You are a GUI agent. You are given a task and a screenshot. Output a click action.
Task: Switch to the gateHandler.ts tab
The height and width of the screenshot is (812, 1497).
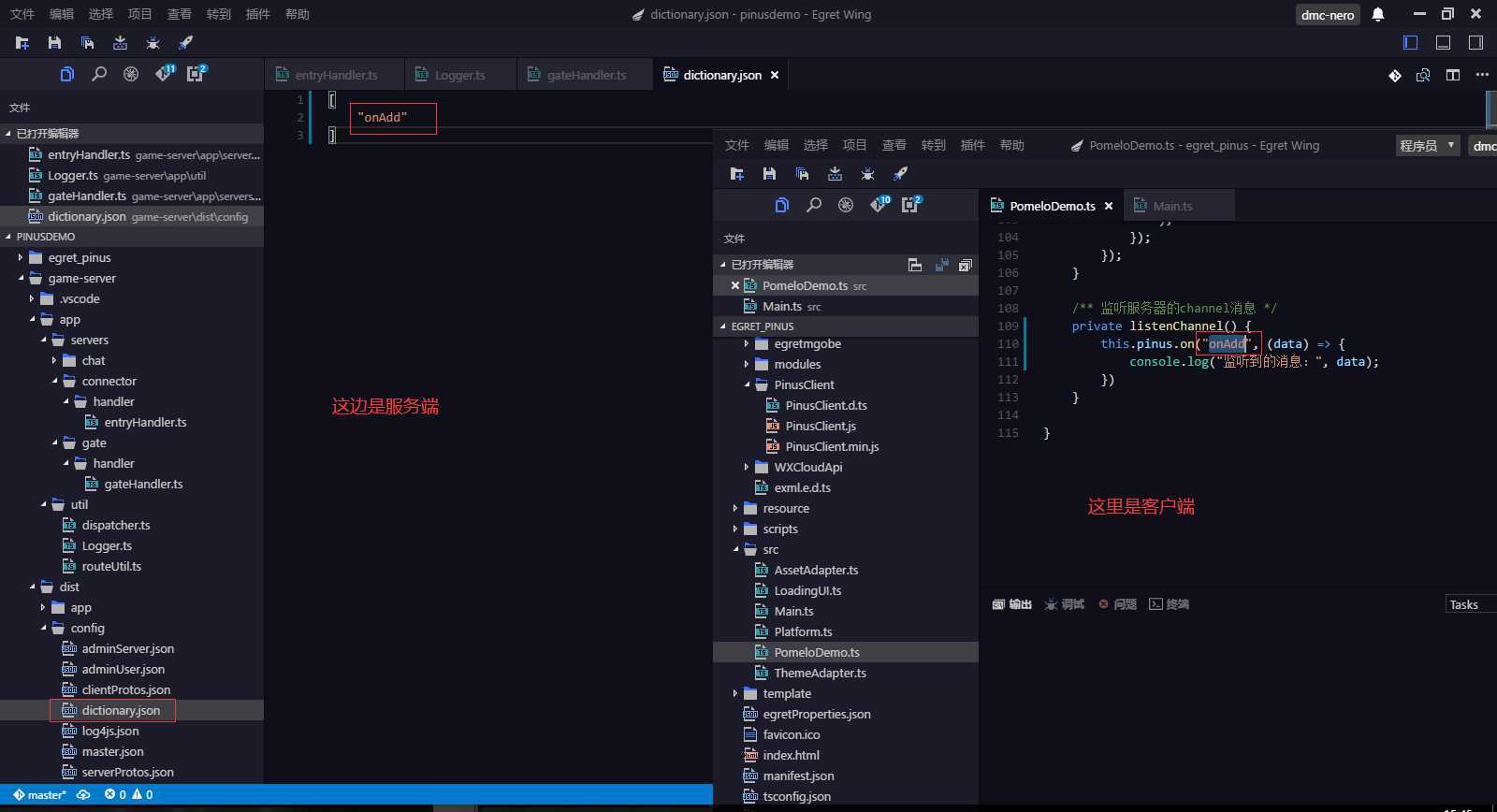(x=586, y=75)
